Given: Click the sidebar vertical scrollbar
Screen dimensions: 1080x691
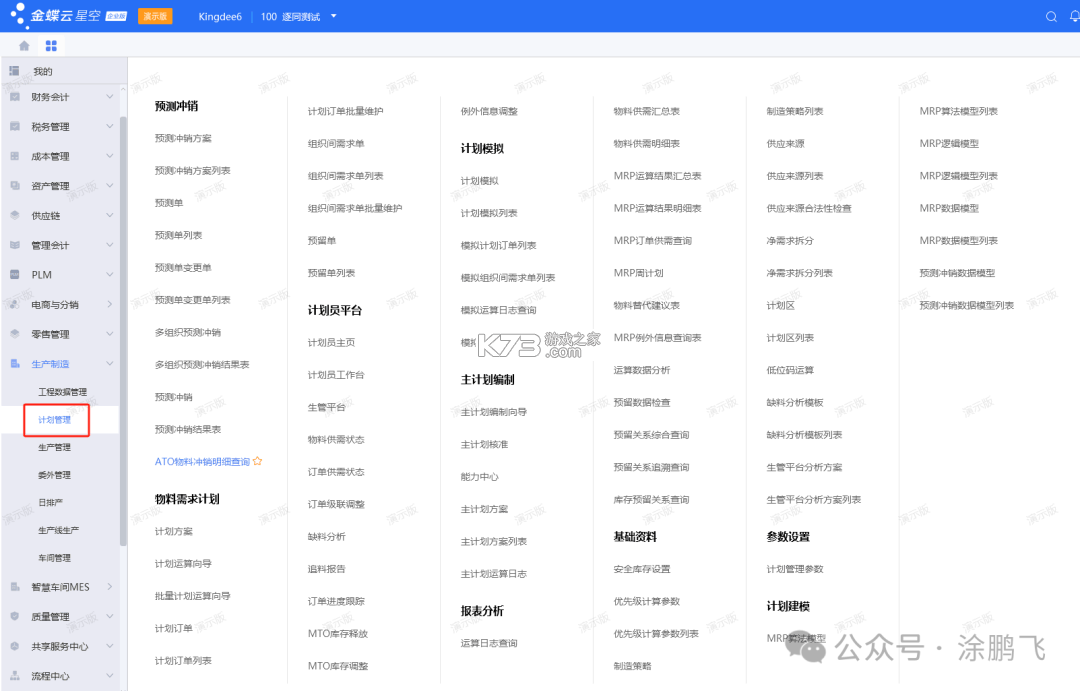Looking at the screenshot, I should pyautogui.click(x=123, y=331).
